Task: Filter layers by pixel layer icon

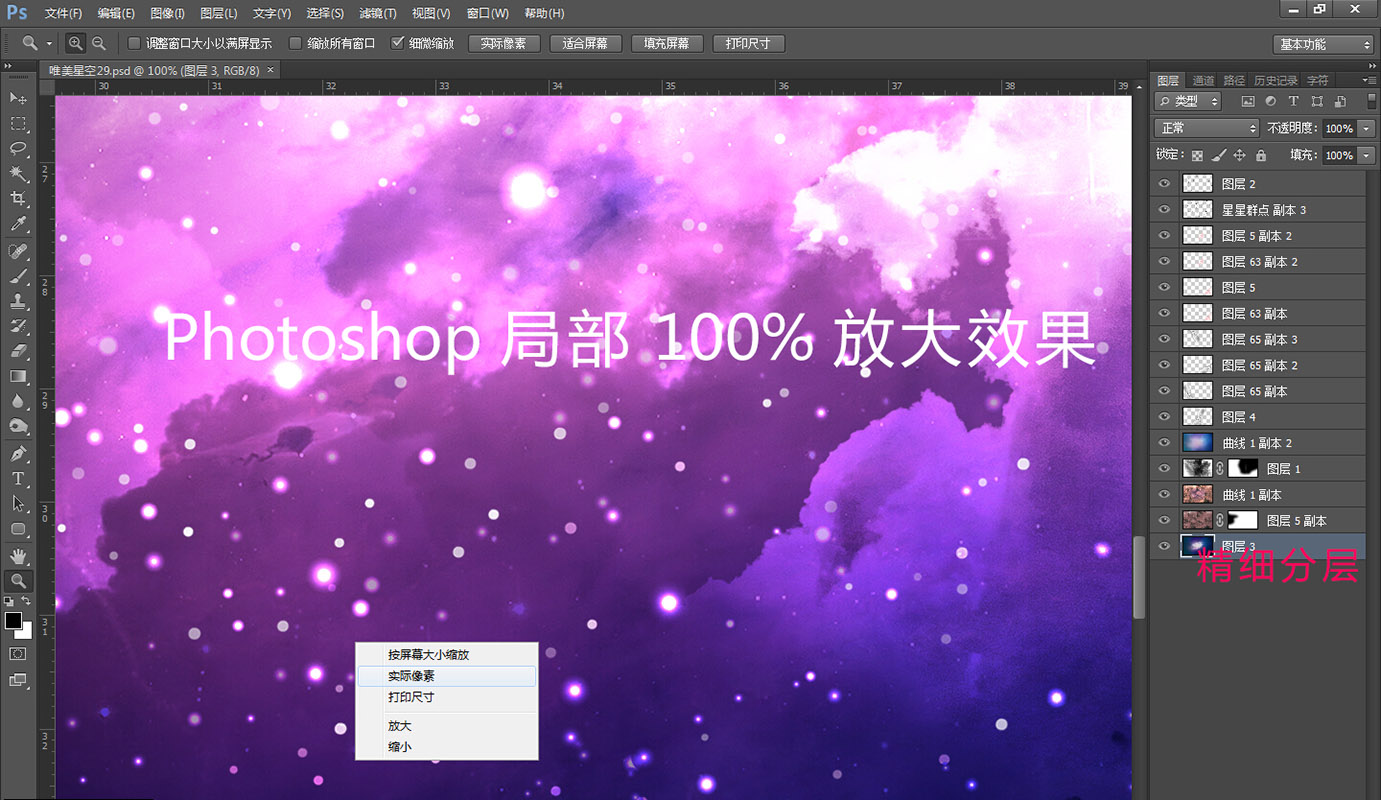Action: click(x=1248, y=101)
